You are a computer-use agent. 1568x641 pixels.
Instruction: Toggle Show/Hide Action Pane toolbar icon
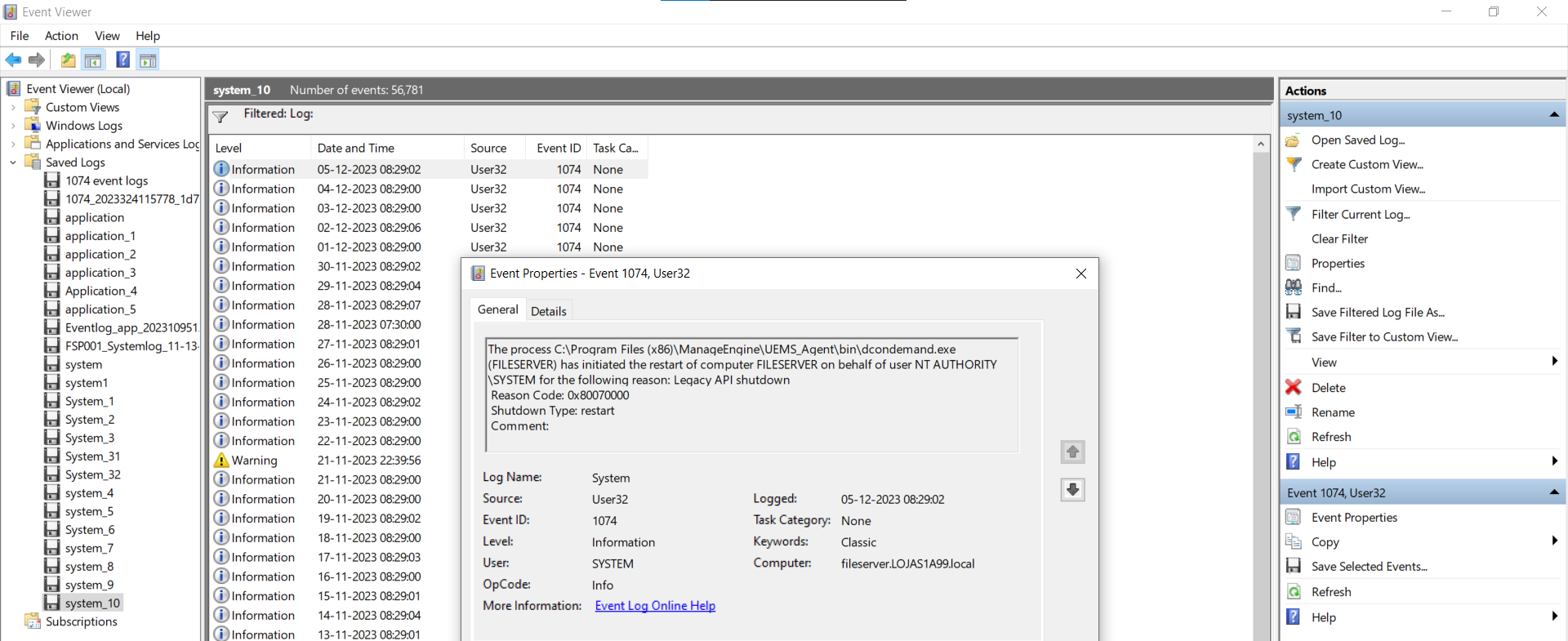point(148,60)
